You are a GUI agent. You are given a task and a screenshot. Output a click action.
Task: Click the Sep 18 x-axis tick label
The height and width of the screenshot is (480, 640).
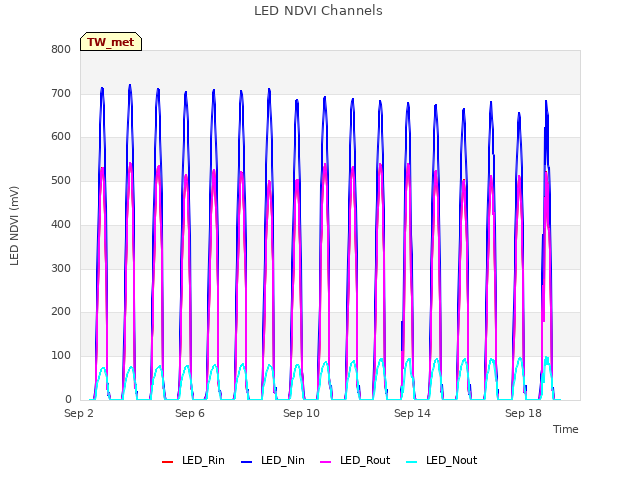[523, 413]
